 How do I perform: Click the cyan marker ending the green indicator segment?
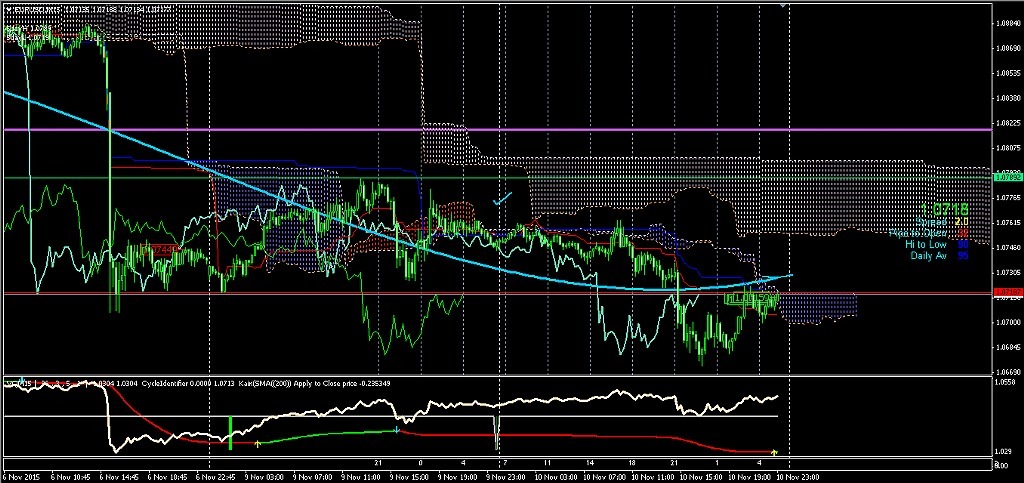pos(397,430)
